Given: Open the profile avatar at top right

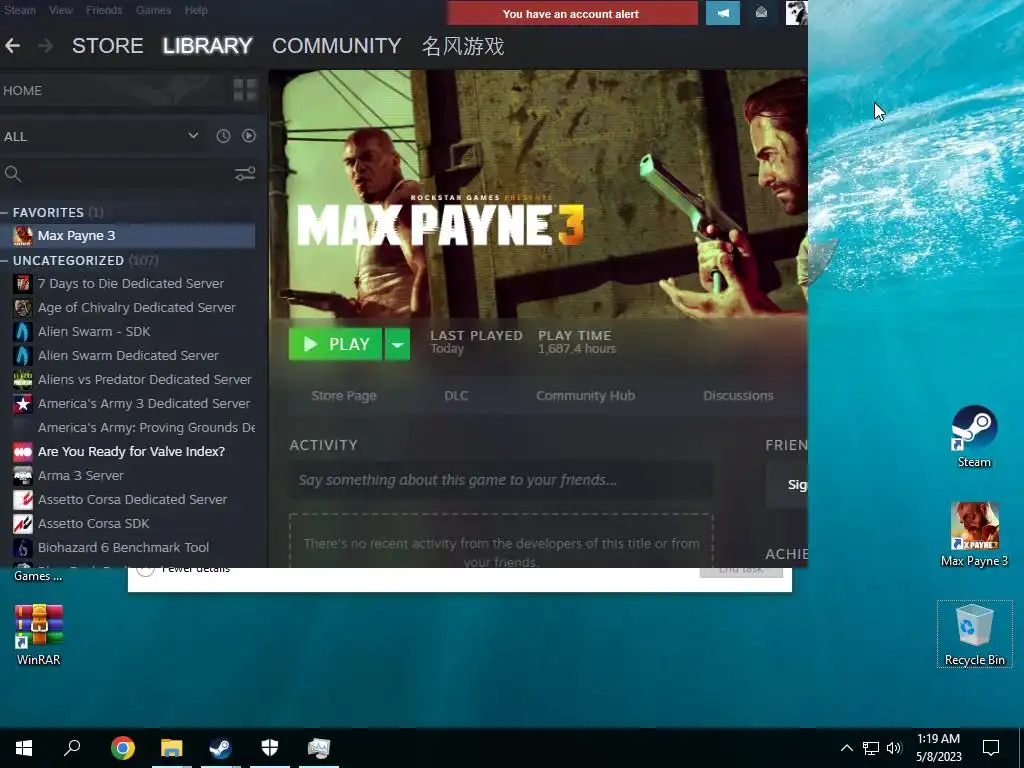Looking at the screenshot, I should 796,13.
